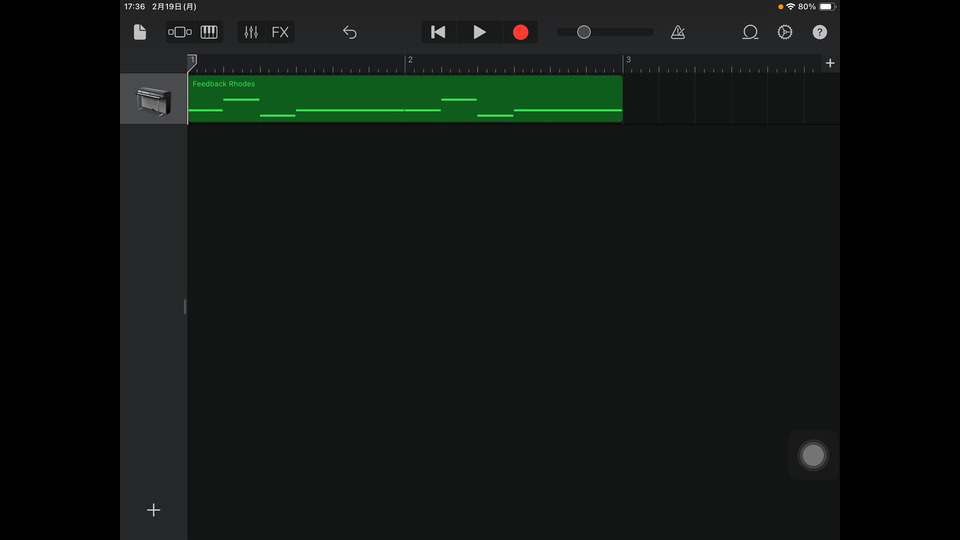The image size is (960, 540).
Task: Show the FX panel
Action: pyautogui.click(x=280, y=32)
